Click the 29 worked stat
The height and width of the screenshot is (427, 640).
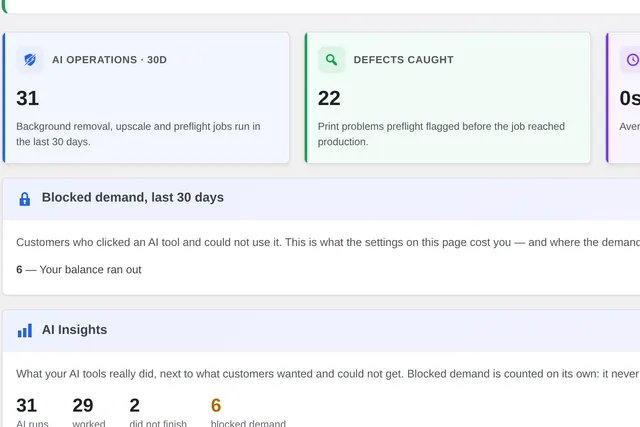(89, 412)
